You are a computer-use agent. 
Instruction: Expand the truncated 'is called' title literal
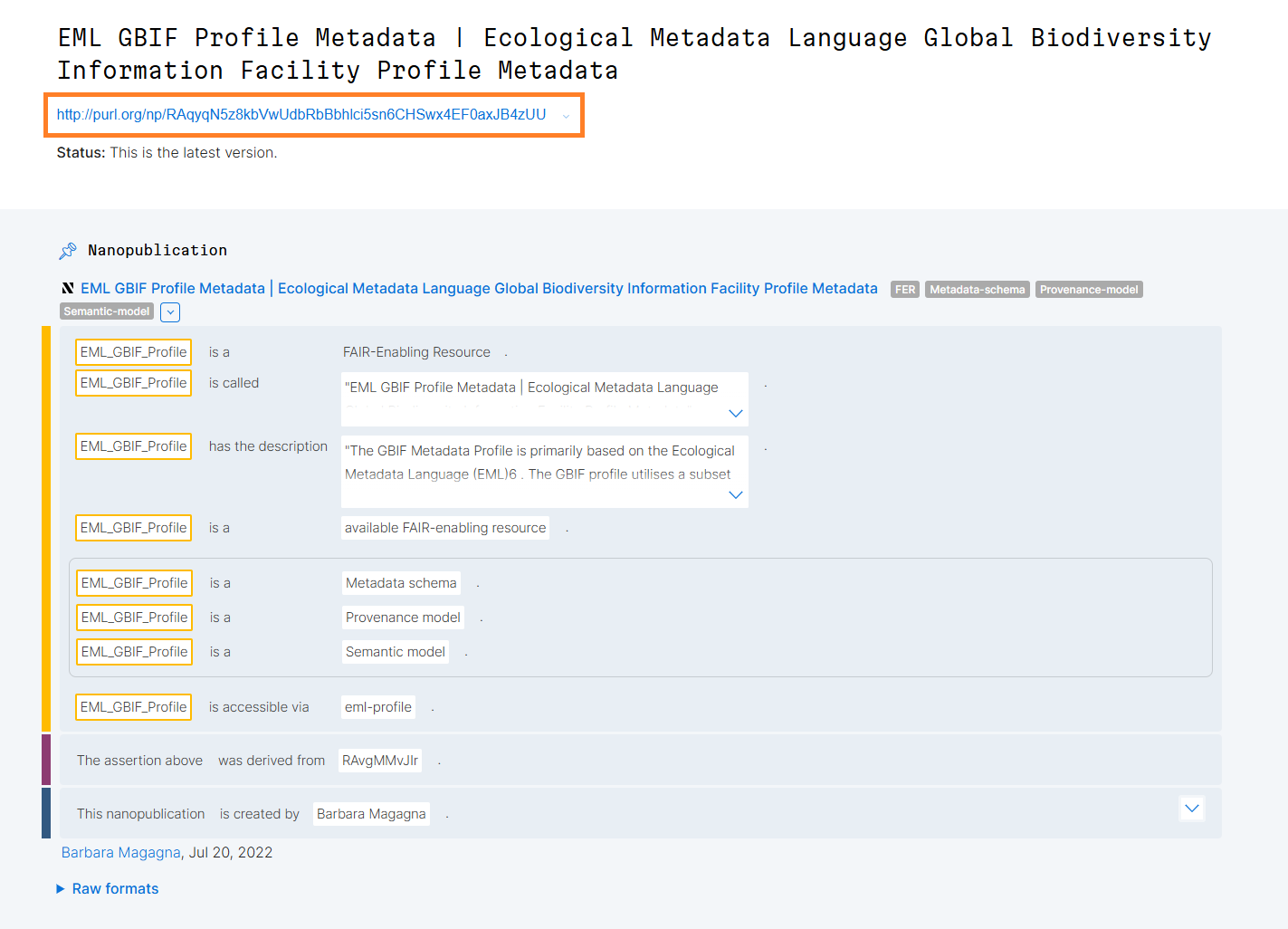(x=736, y=414)
